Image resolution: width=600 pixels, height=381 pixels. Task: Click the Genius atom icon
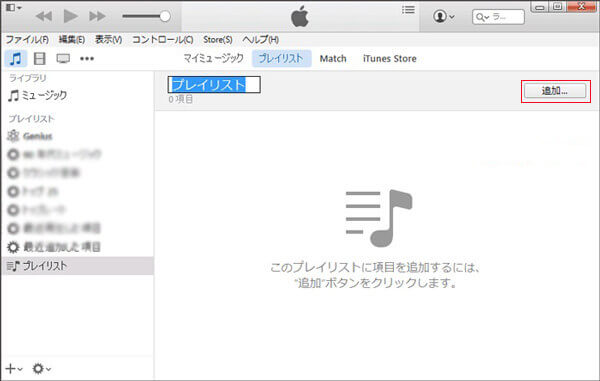[x=13, y=136]
